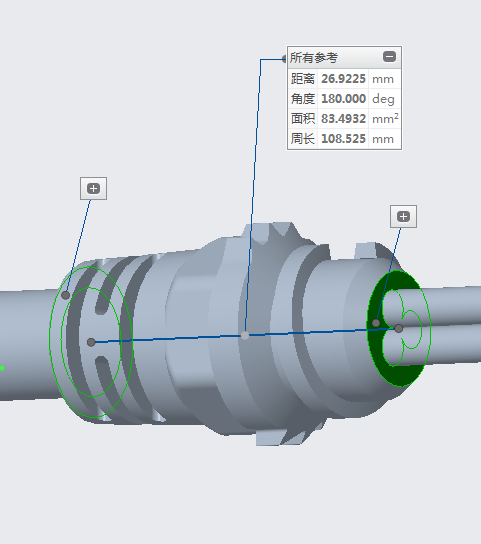Select the 周长 value 108.525
Screen dimensions: 481x544
click(x=343, y=139)
